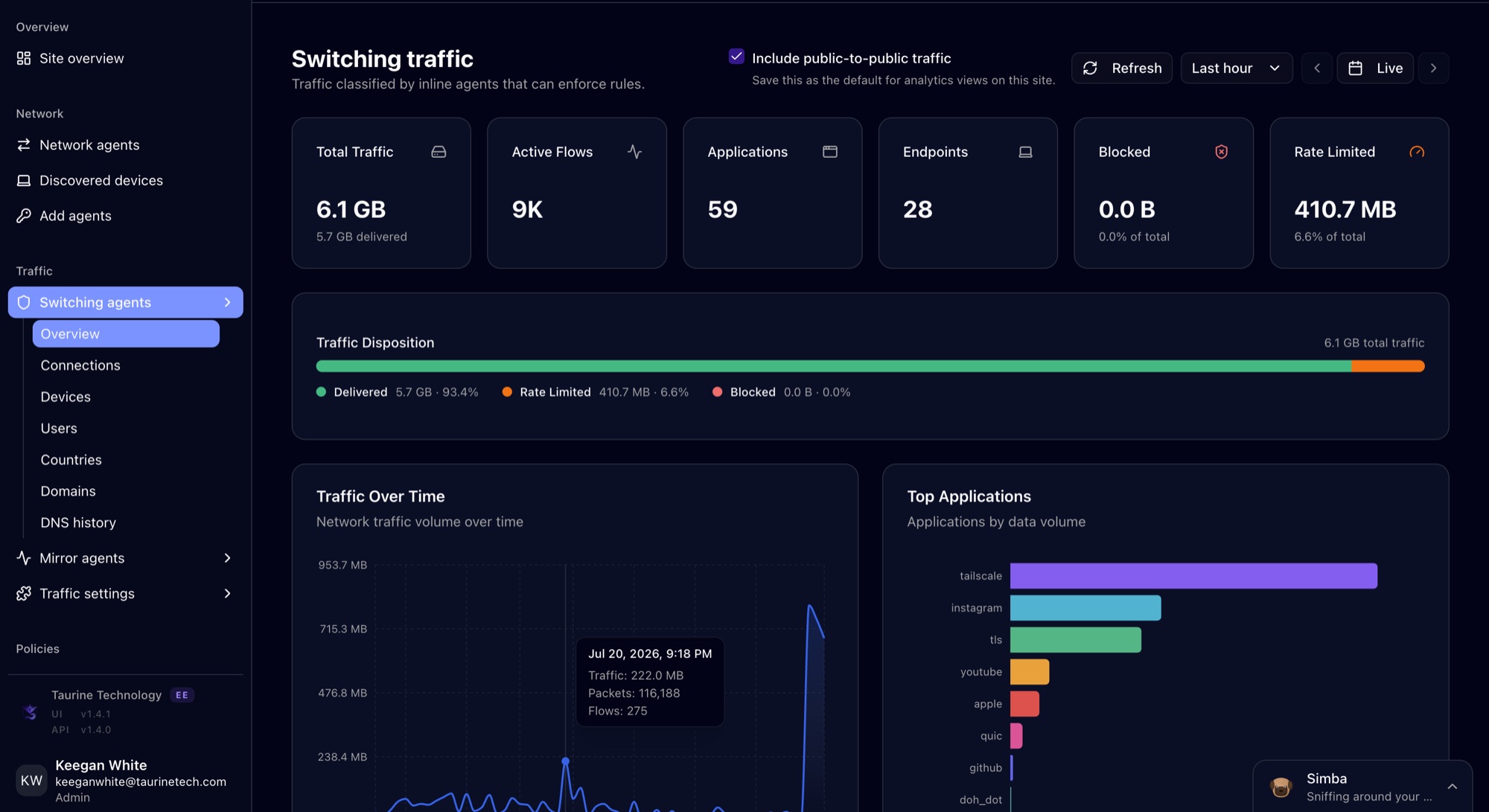Image resolution: width=1489 pixels, height=812 pixels.
Task: Open Add agents link
Action: [75, 216]
